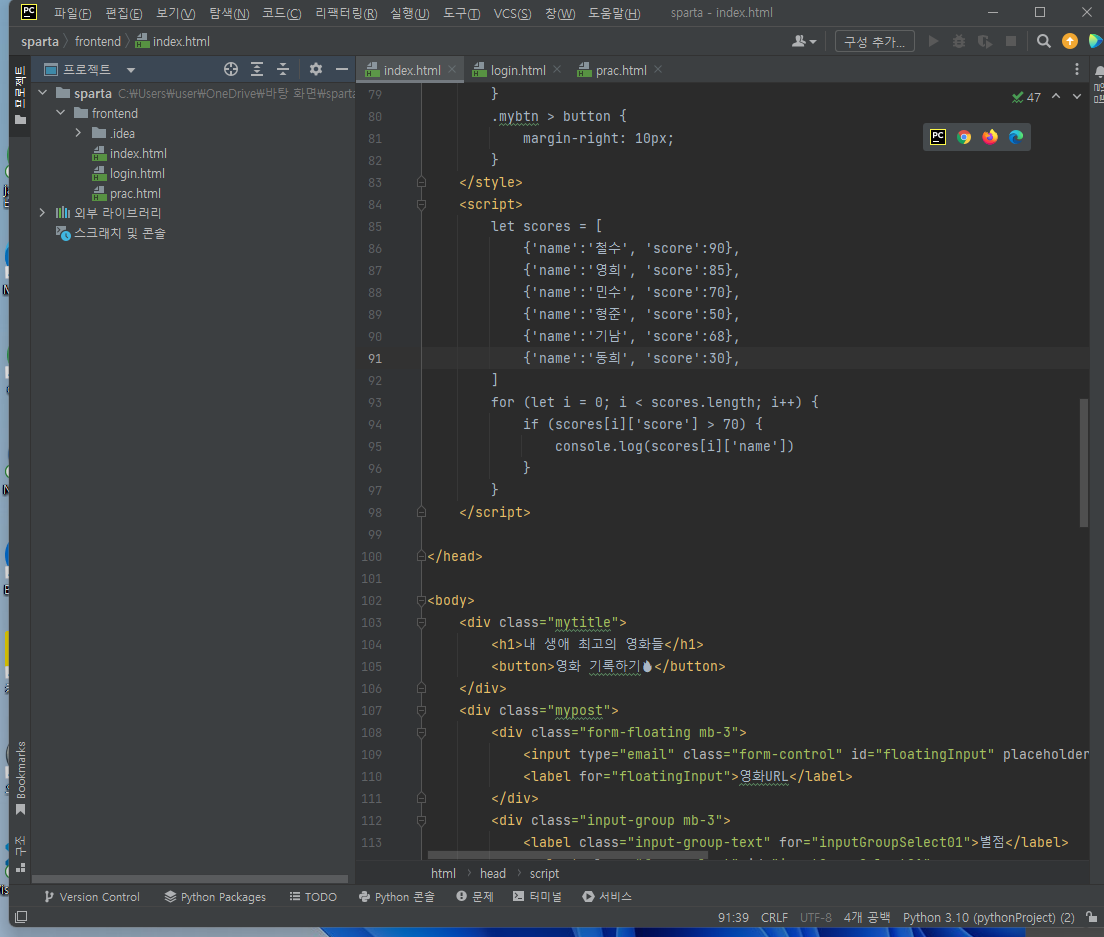Screen dimensions: 1104x937
Task: Fold the mytitle div at line 103
Action: (421, 622)
